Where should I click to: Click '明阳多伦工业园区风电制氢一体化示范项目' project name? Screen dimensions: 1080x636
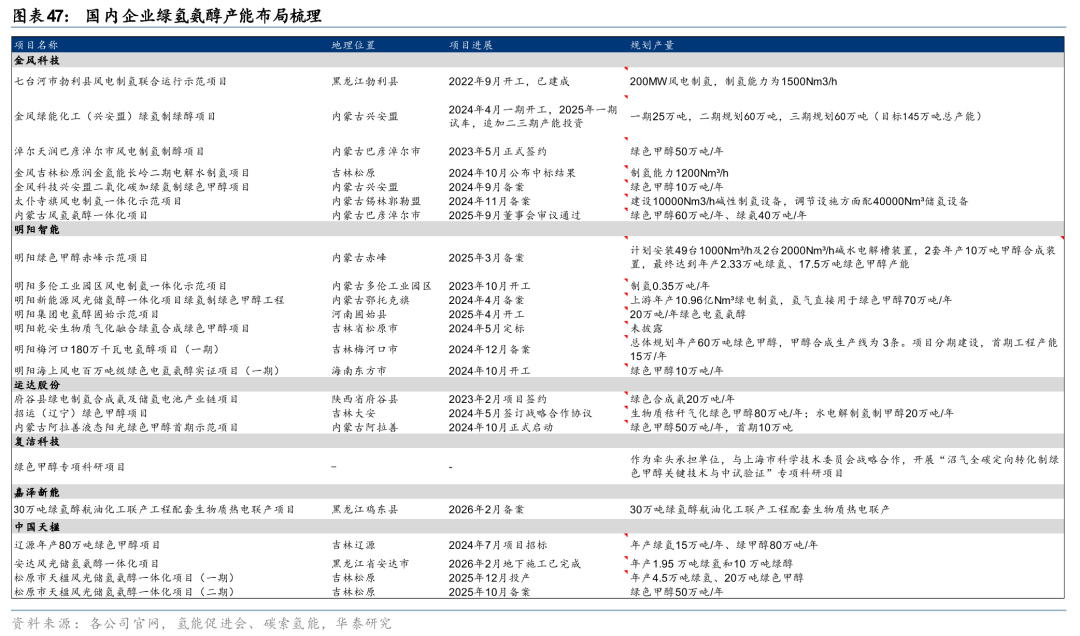point(121,286)
